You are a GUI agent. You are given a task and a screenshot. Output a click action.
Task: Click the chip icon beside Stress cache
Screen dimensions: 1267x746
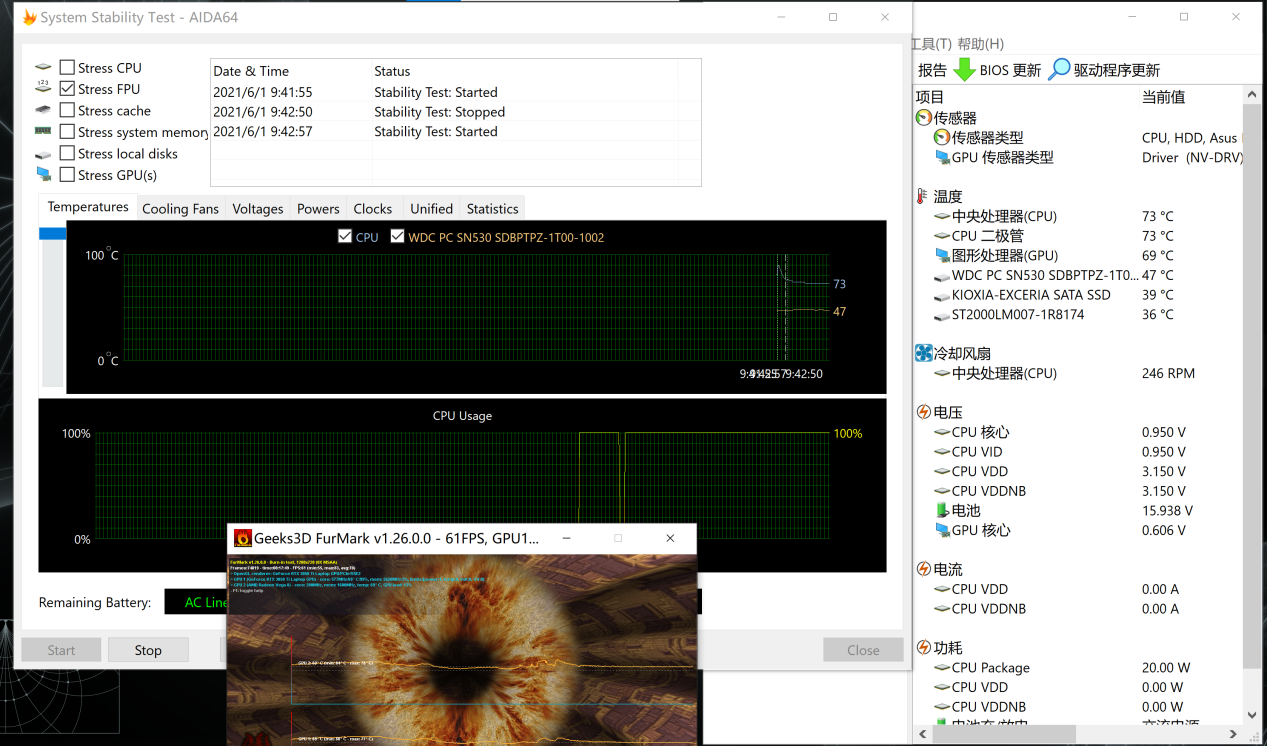pos(43,110)
